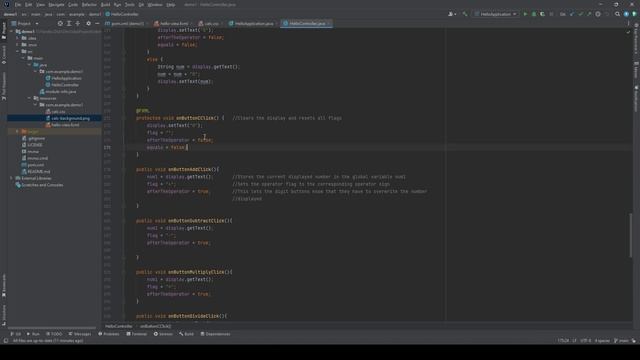
Task: Hide the Project panel with minus icon
Action: pos(97,23)
